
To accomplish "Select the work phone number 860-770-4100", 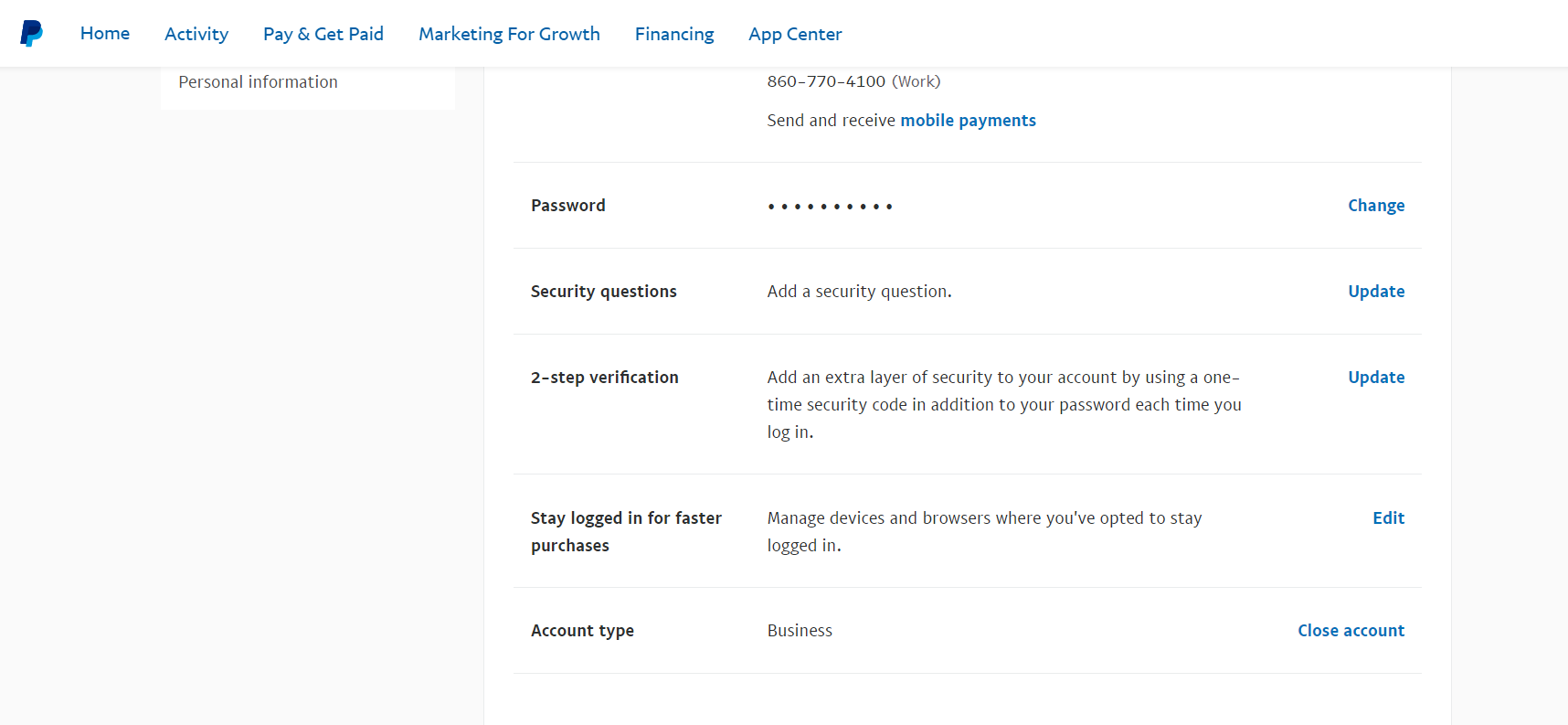I will pyautogui.click(x=826, y=81).
